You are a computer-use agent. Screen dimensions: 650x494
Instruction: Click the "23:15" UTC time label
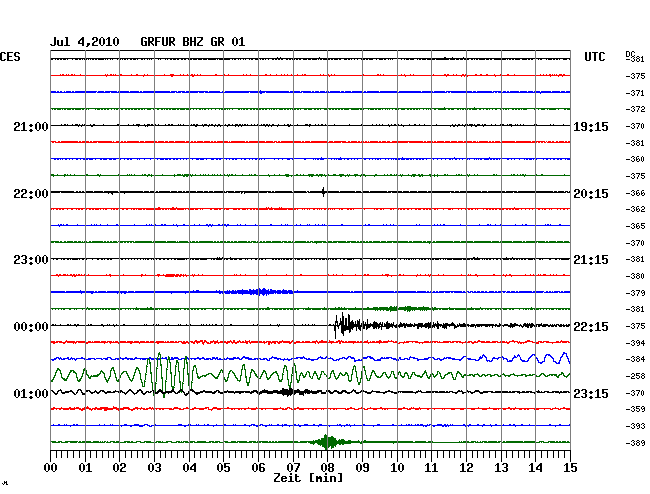pos(591,393)
